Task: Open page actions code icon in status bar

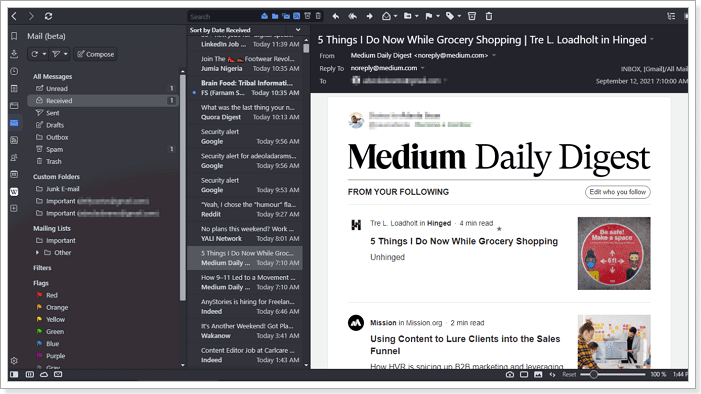Action: [552, 374]
